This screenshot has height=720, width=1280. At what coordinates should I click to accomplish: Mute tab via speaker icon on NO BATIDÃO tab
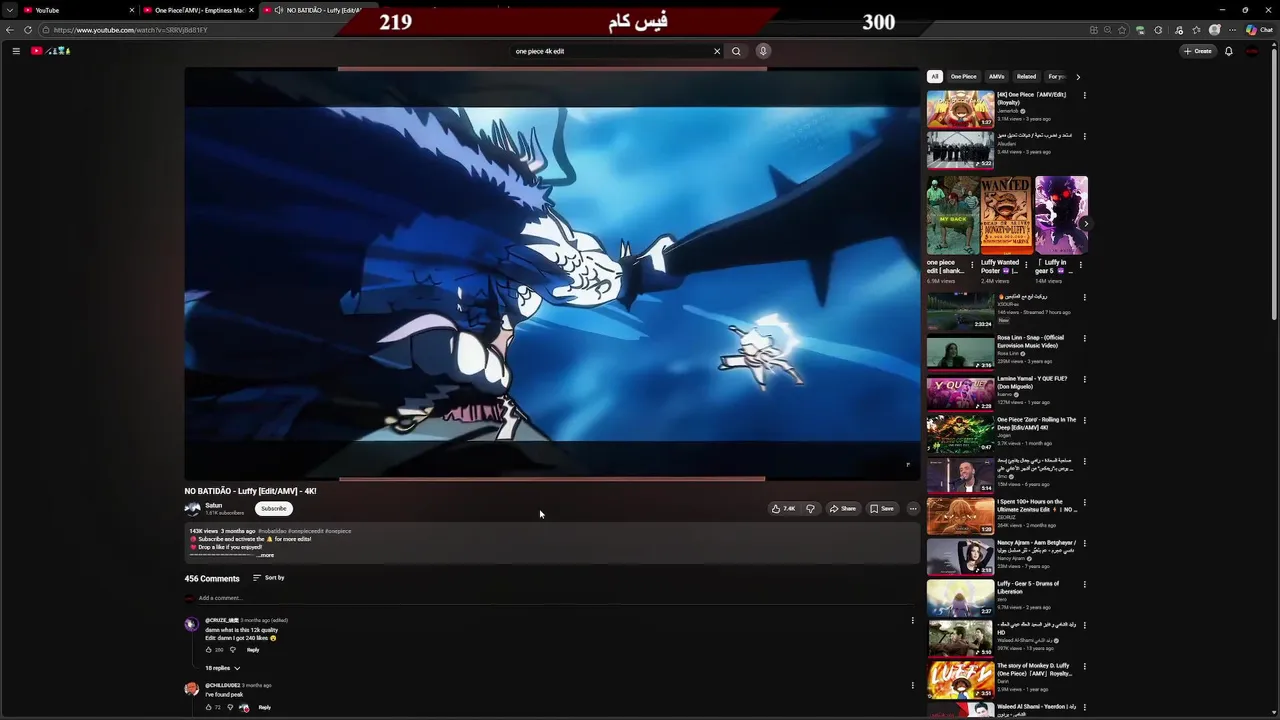[x=278, y=10]
